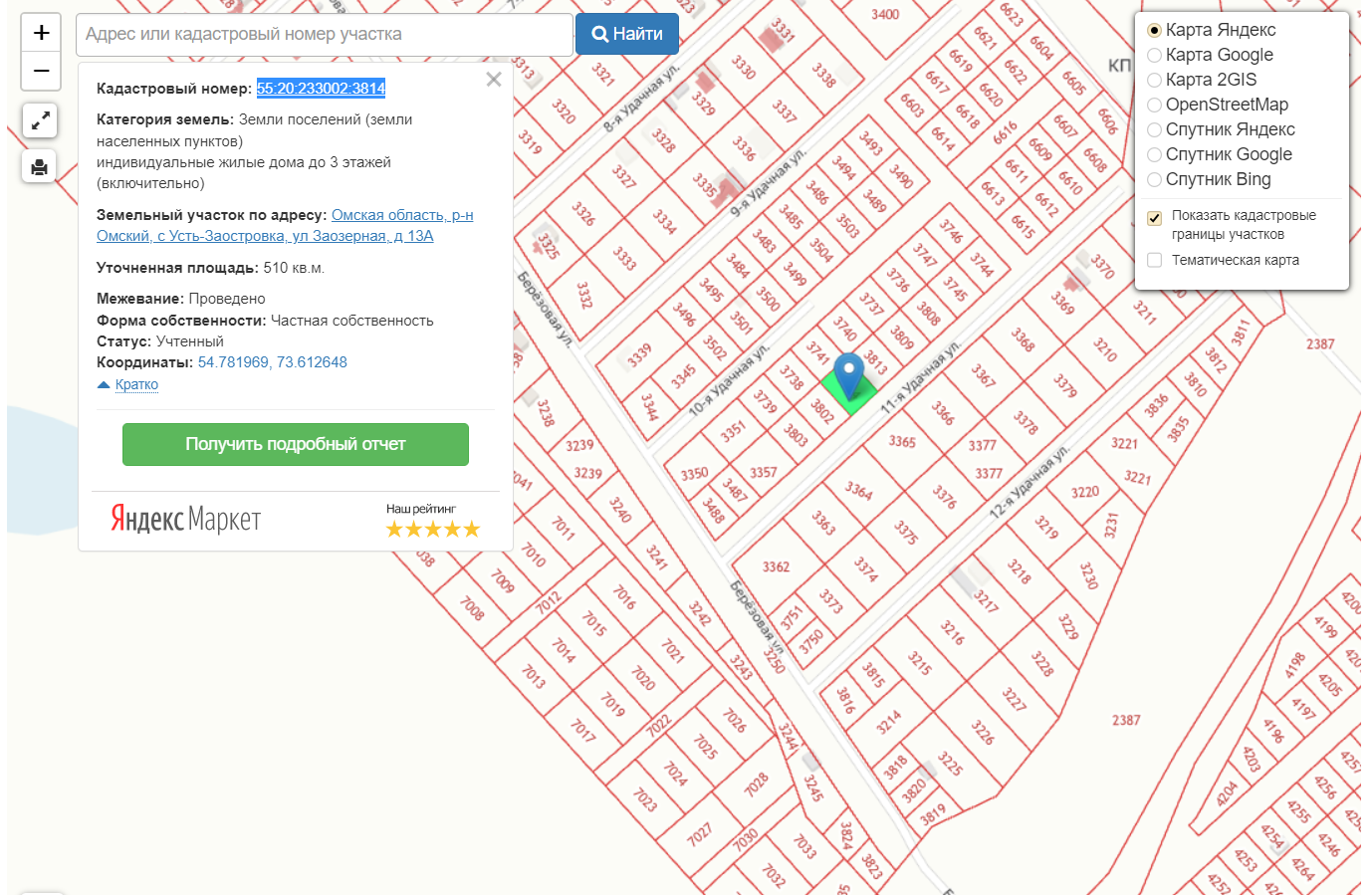Screen dimensions: 1372x895
Task: Click parcel 3351 on the map
Action: coord(733,430)
